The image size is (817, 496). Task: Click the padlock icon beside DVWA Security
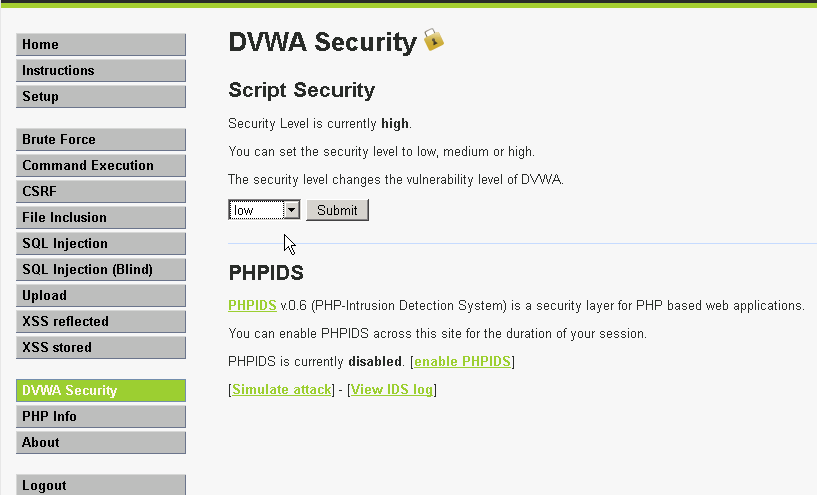[x=433, y=40]
